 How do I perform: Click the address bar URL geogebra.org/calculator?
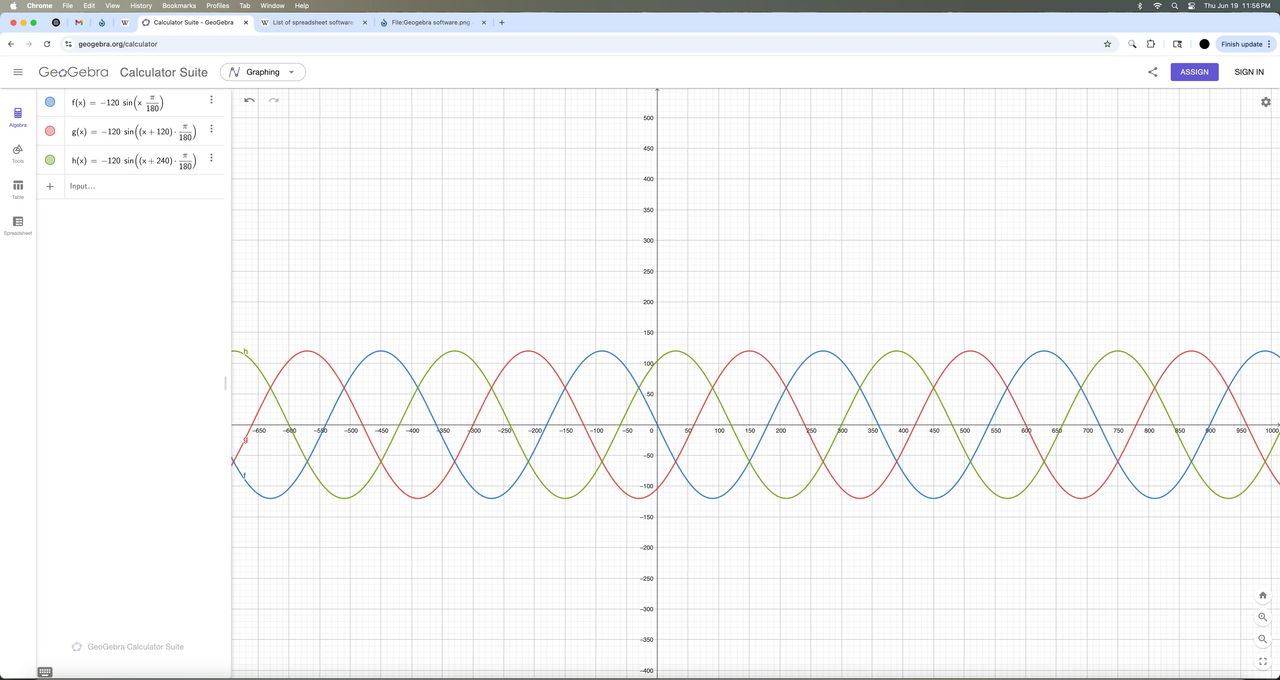[x=118, y=44]
